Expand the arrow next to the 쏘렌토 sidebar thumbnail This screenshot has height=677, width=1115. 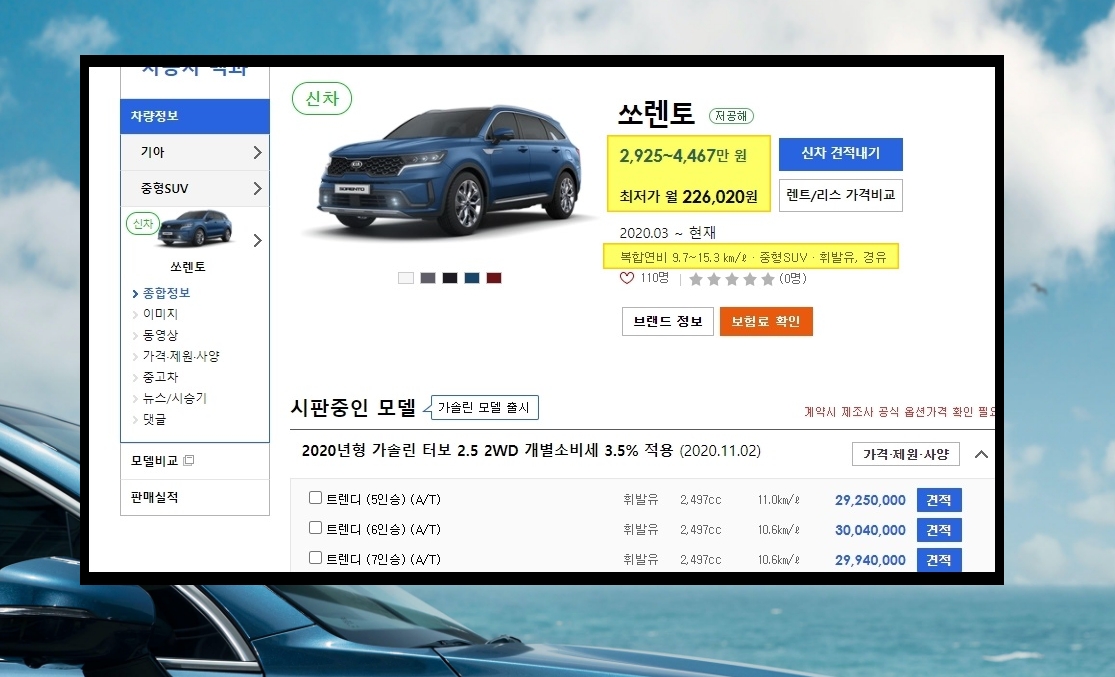pyautogui.click(x=257, y=241)
